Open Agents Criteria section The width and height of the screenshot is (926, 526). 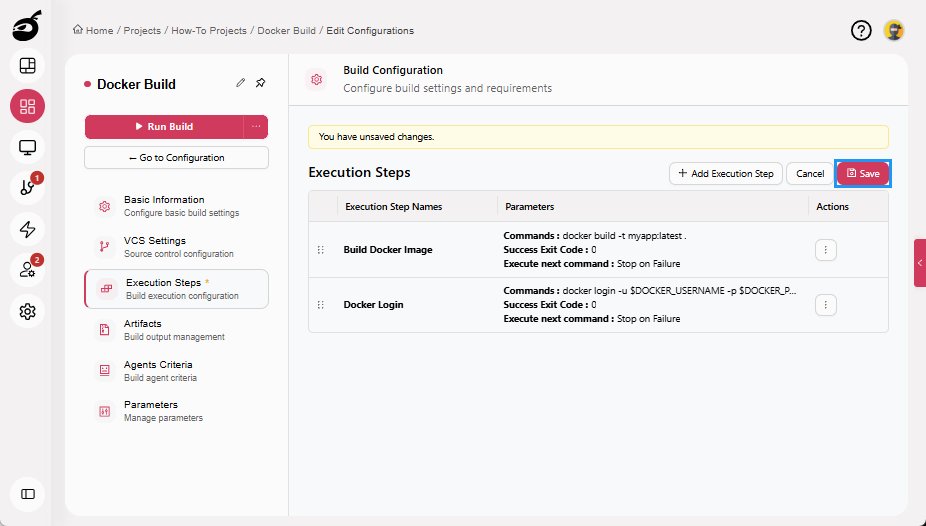click(x=177, y=371)
